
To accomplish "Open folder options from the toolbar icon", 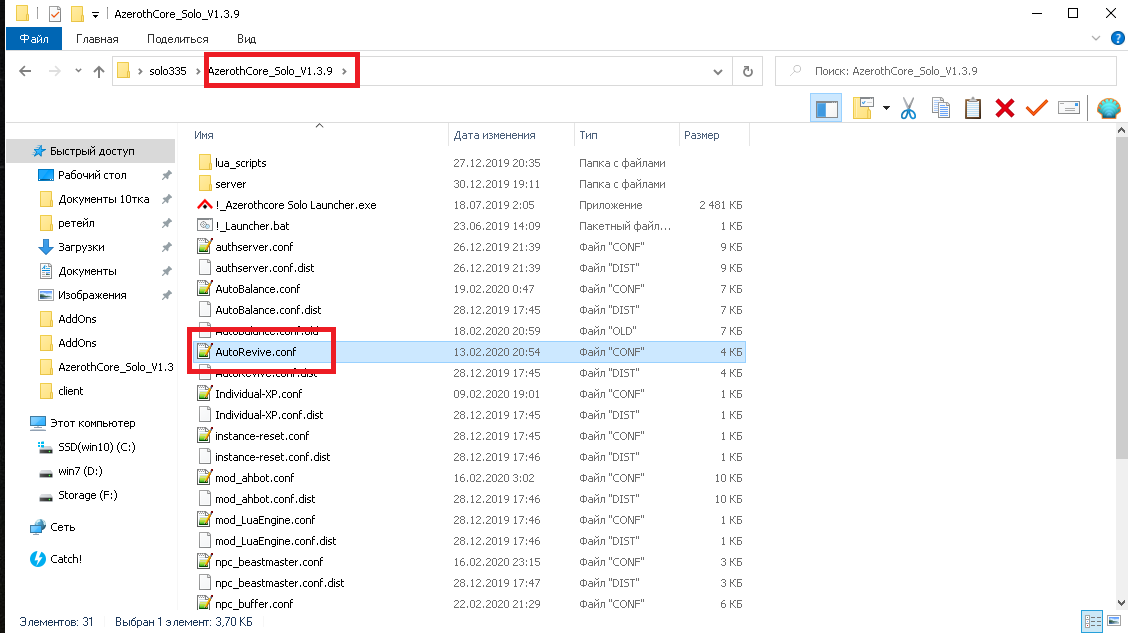I will (x=863, y=109).
